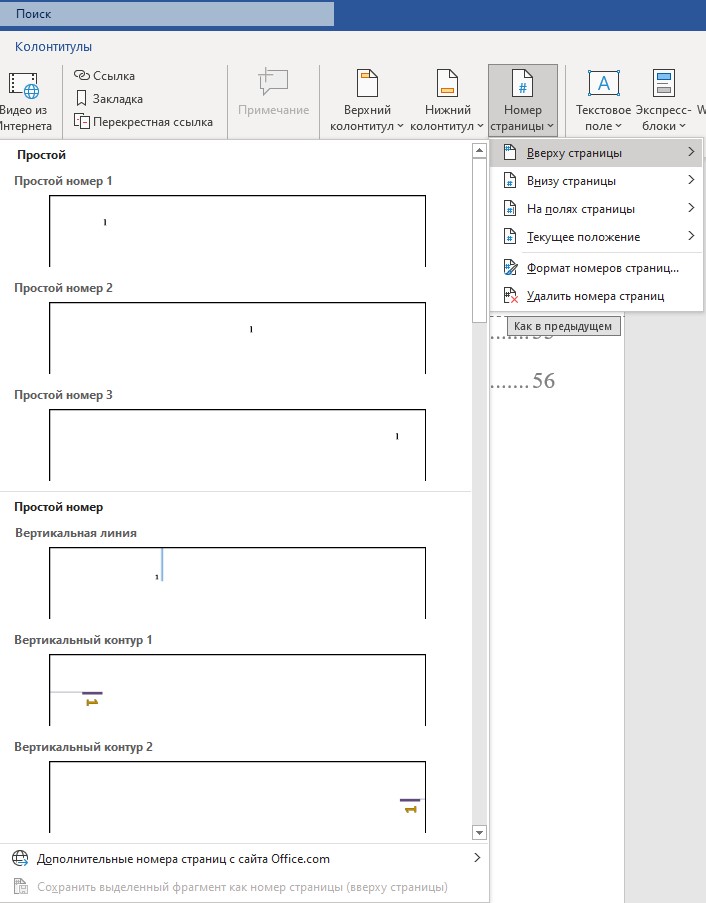Expand the Текущее положение submenu arrow

(x=690, y=237)
